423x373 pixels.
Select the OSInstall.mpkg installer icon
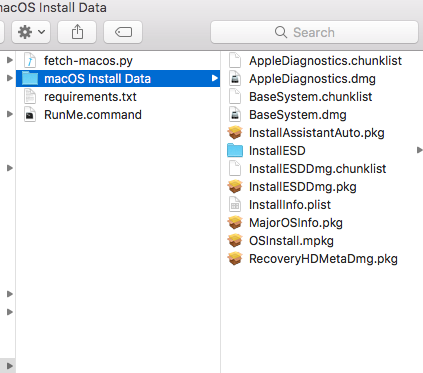[x=235, y=241]
